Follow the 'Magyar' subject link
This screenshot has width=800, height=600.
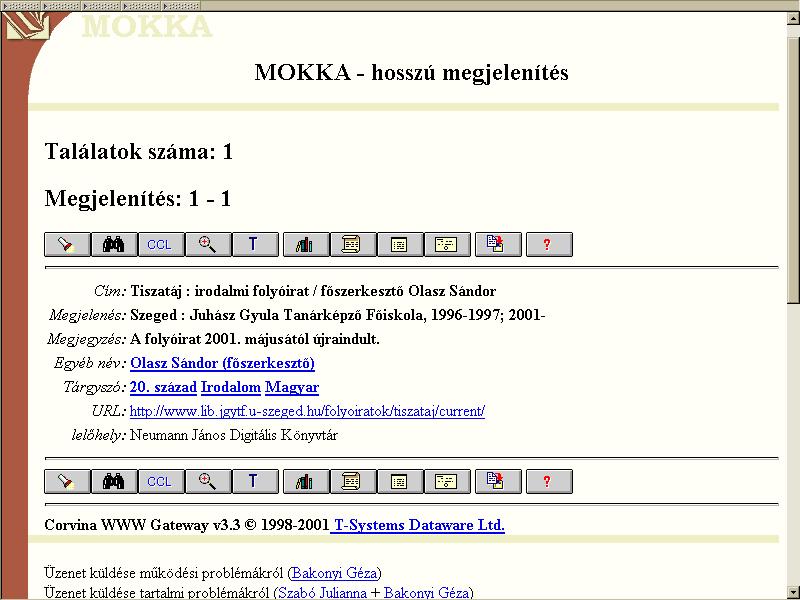(x=292, y=387)
